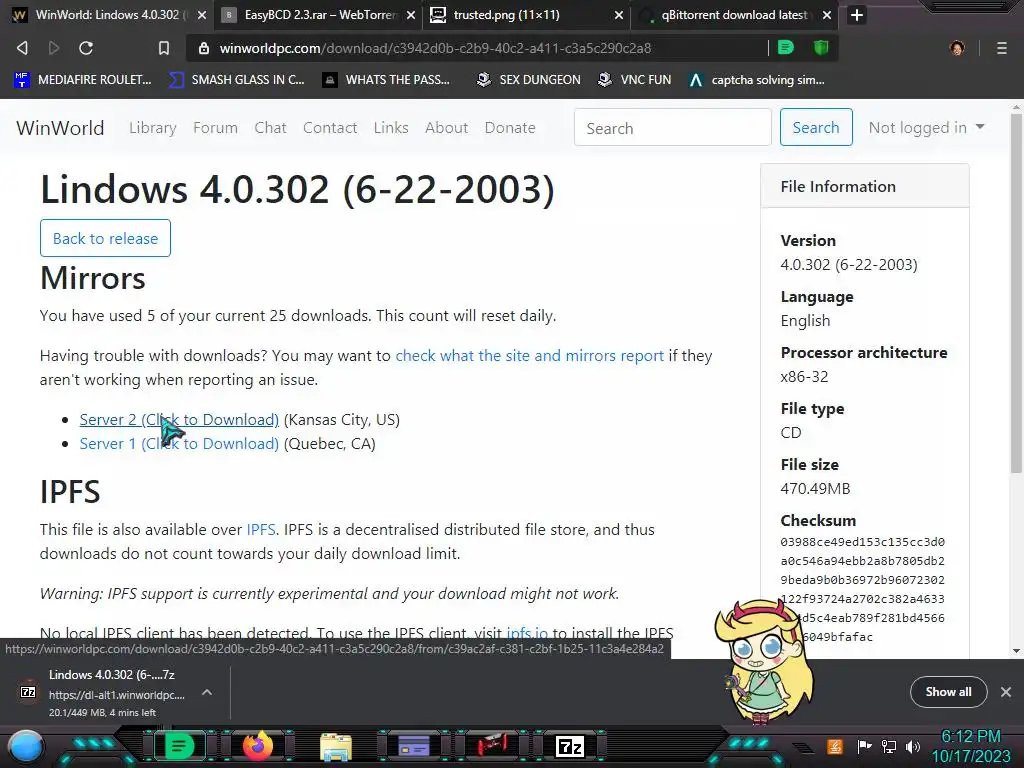Open the red app icon on the taskbar

pos(492,746)
